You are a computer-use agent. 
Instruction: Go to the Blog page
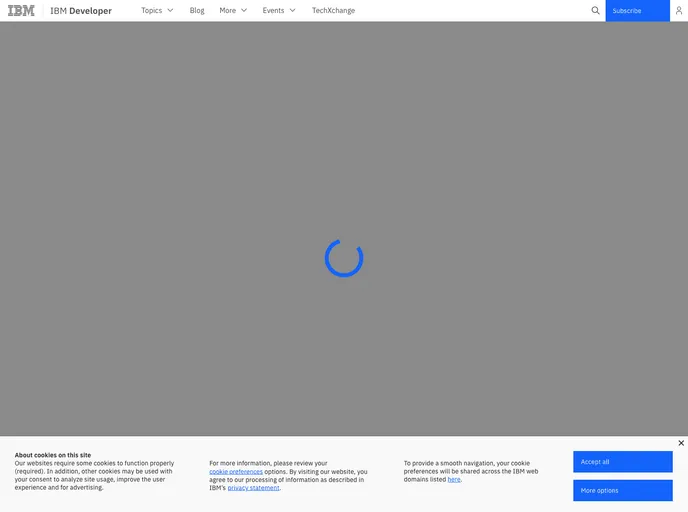coord(197,11)
